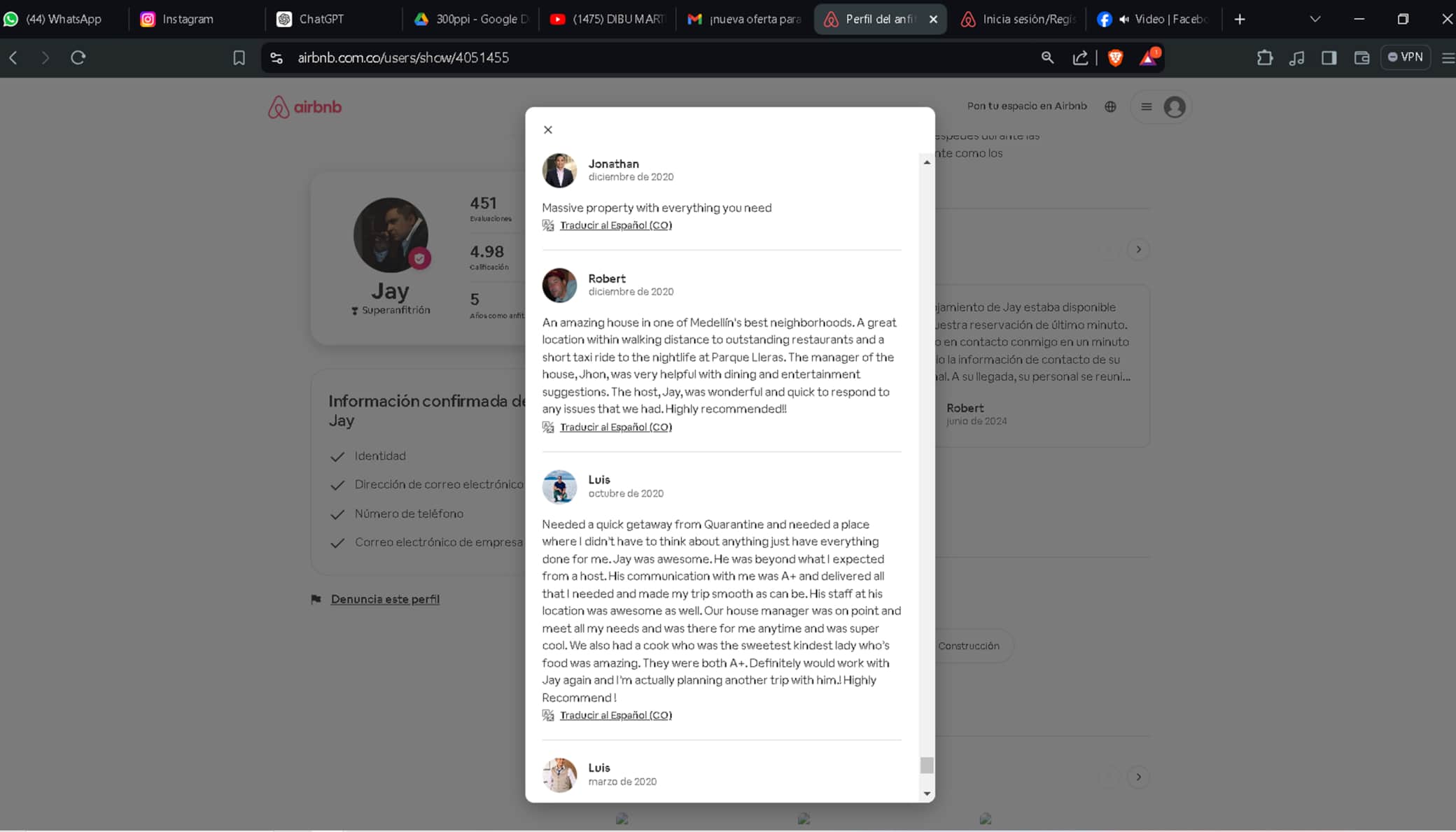Click Jonathan's reviewer profile photo
This screenshot has height=832, width=1456.
559,170
